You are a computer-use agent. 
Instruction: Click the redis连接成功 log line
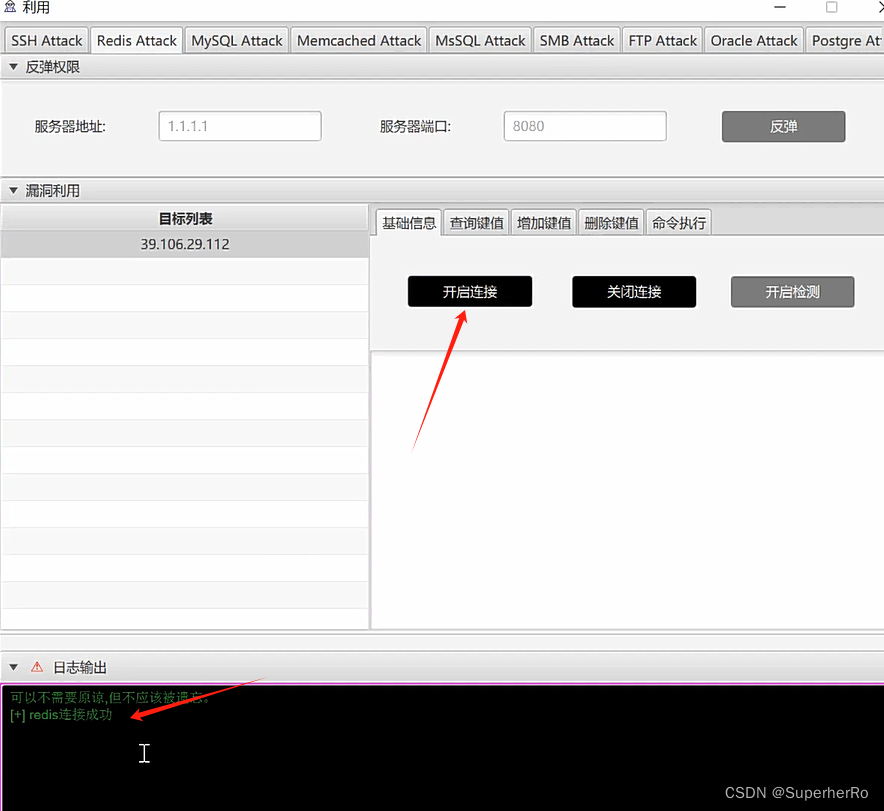click(61, 715)
